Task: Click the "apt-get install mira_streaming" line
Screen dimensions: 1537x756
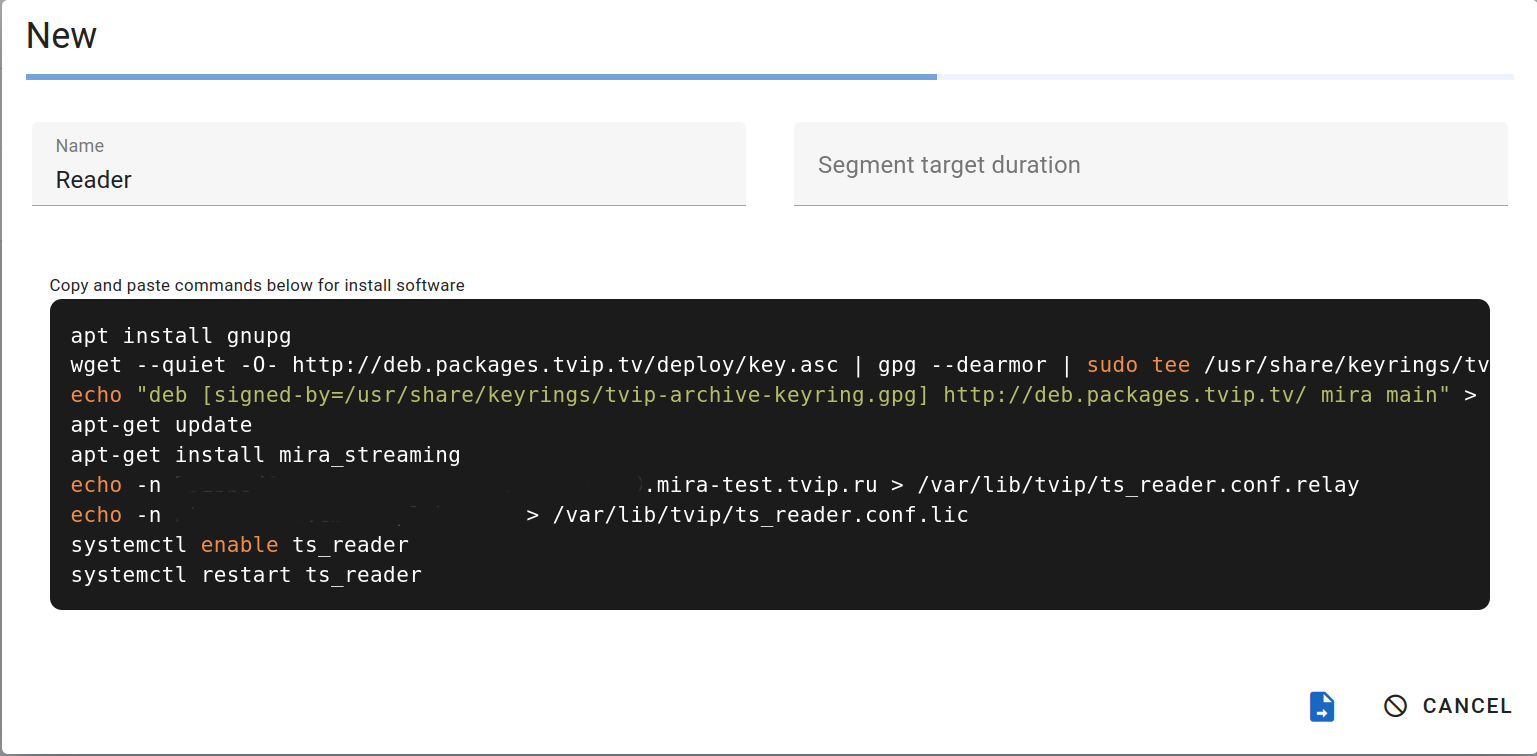Action: click(x=265, y=455)
